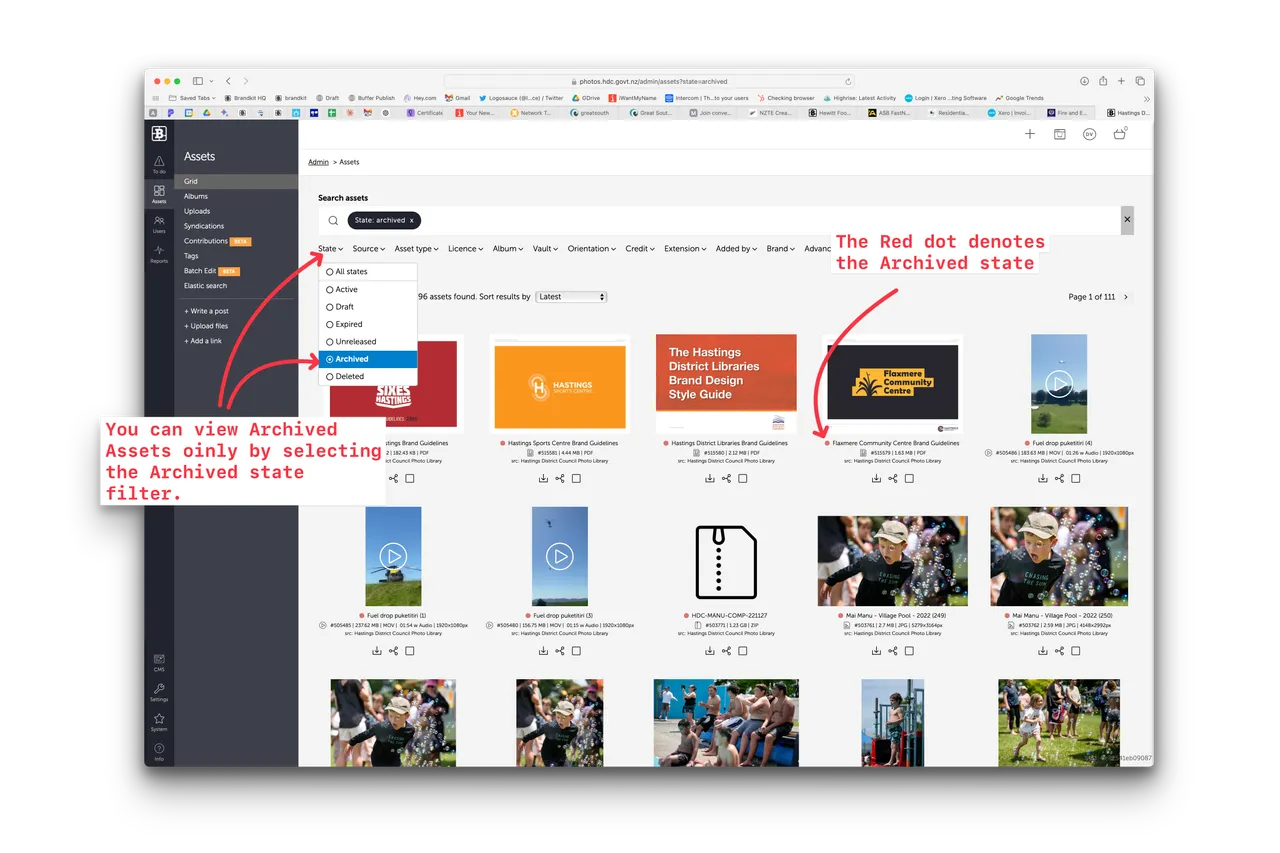
Task: Share HDC-MANU-COMP-221127 zip asset
Action: [727, 651]
